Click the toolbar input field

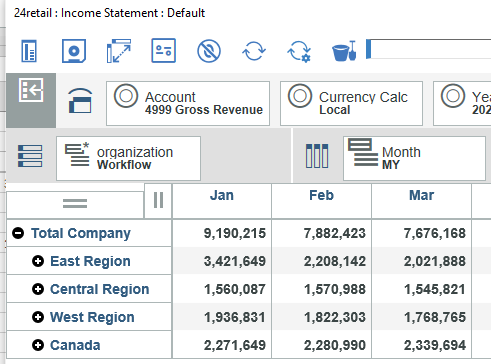coord(429,49)
